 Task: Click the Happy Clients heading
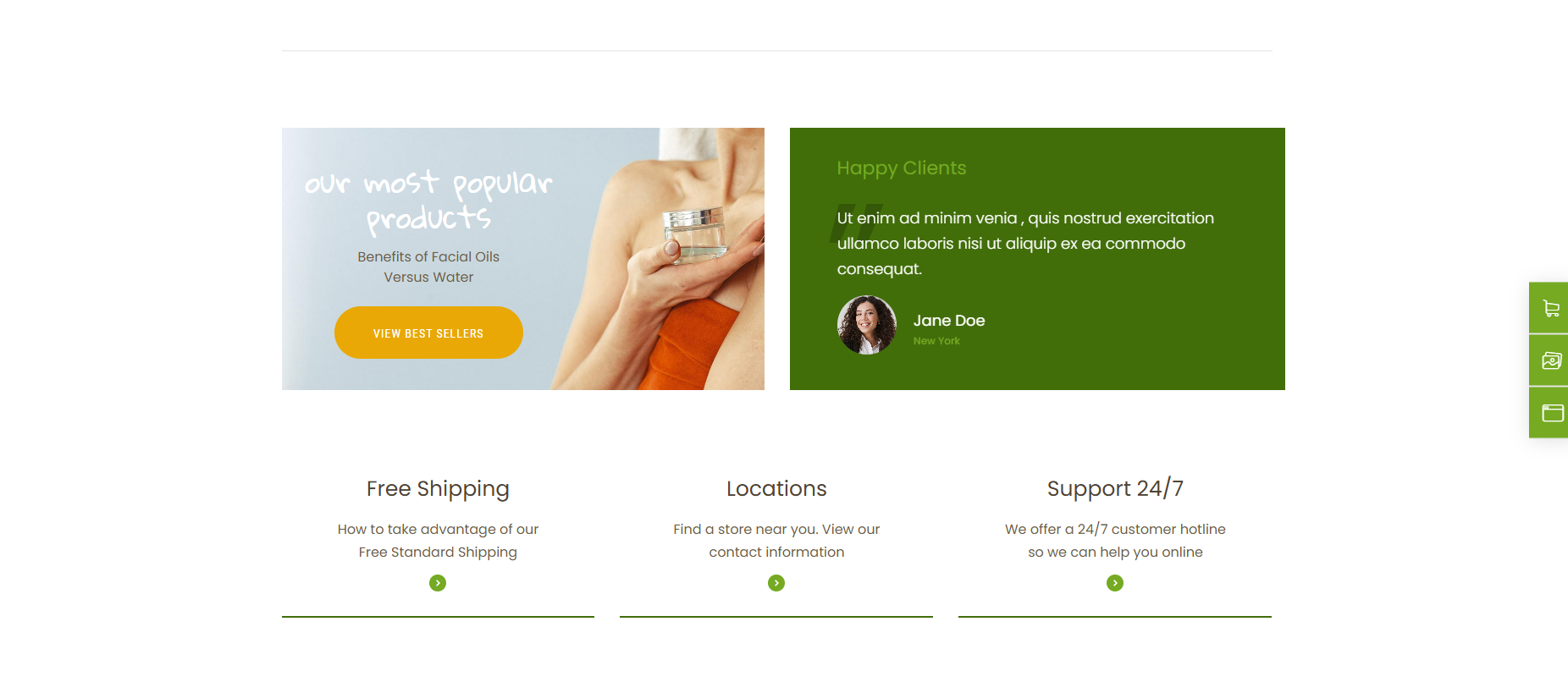902,168
